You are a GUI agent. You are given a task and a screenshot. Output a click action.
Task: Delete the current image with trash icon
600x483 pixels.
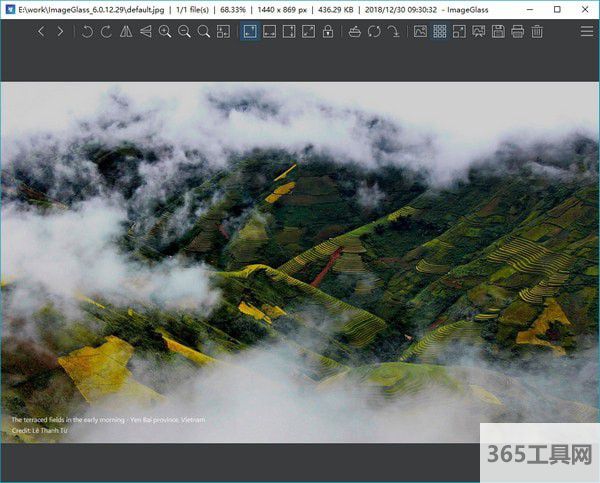point(537,32)
